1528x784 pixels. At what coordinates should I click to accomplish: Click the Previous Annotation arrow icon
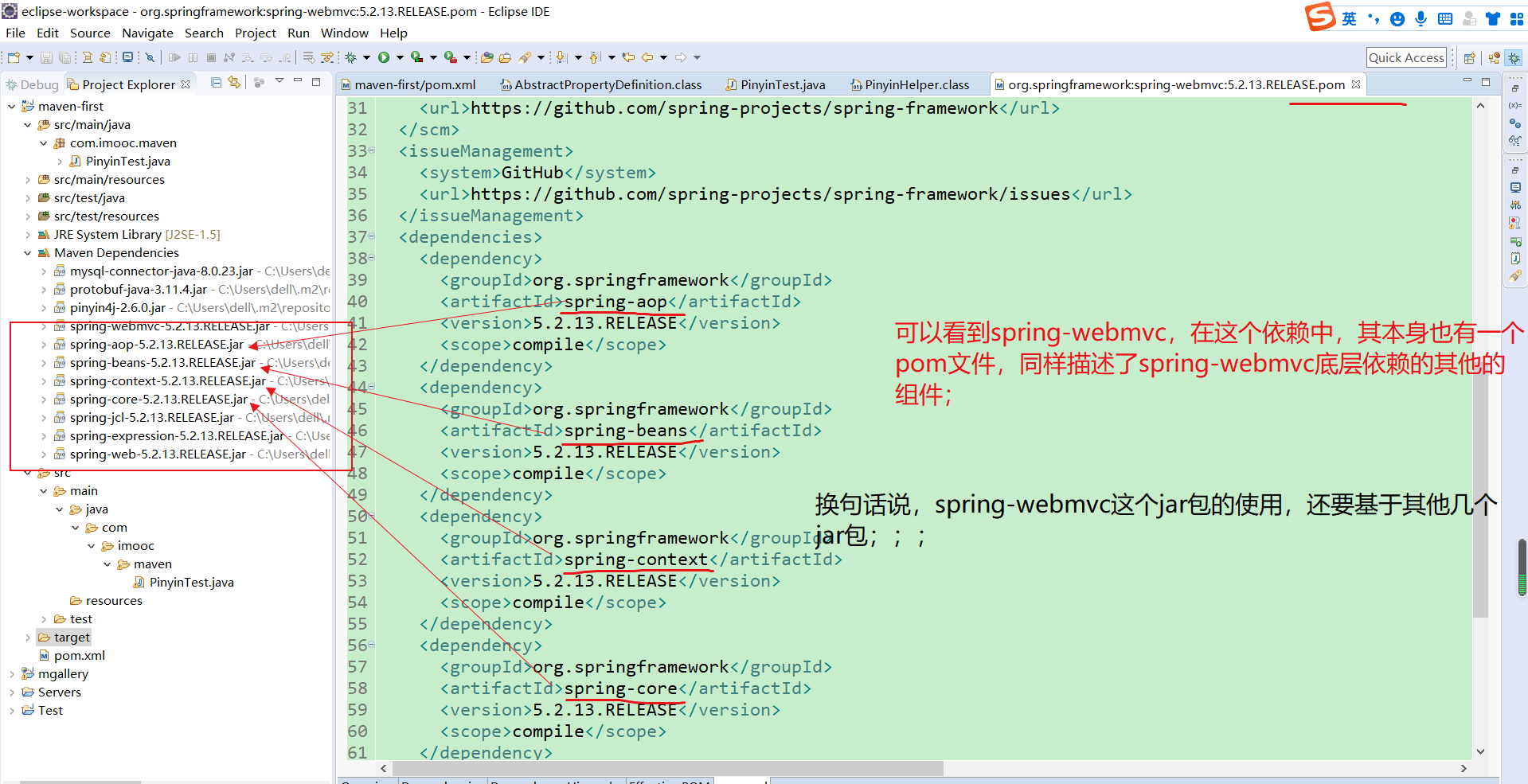point(595,57)
